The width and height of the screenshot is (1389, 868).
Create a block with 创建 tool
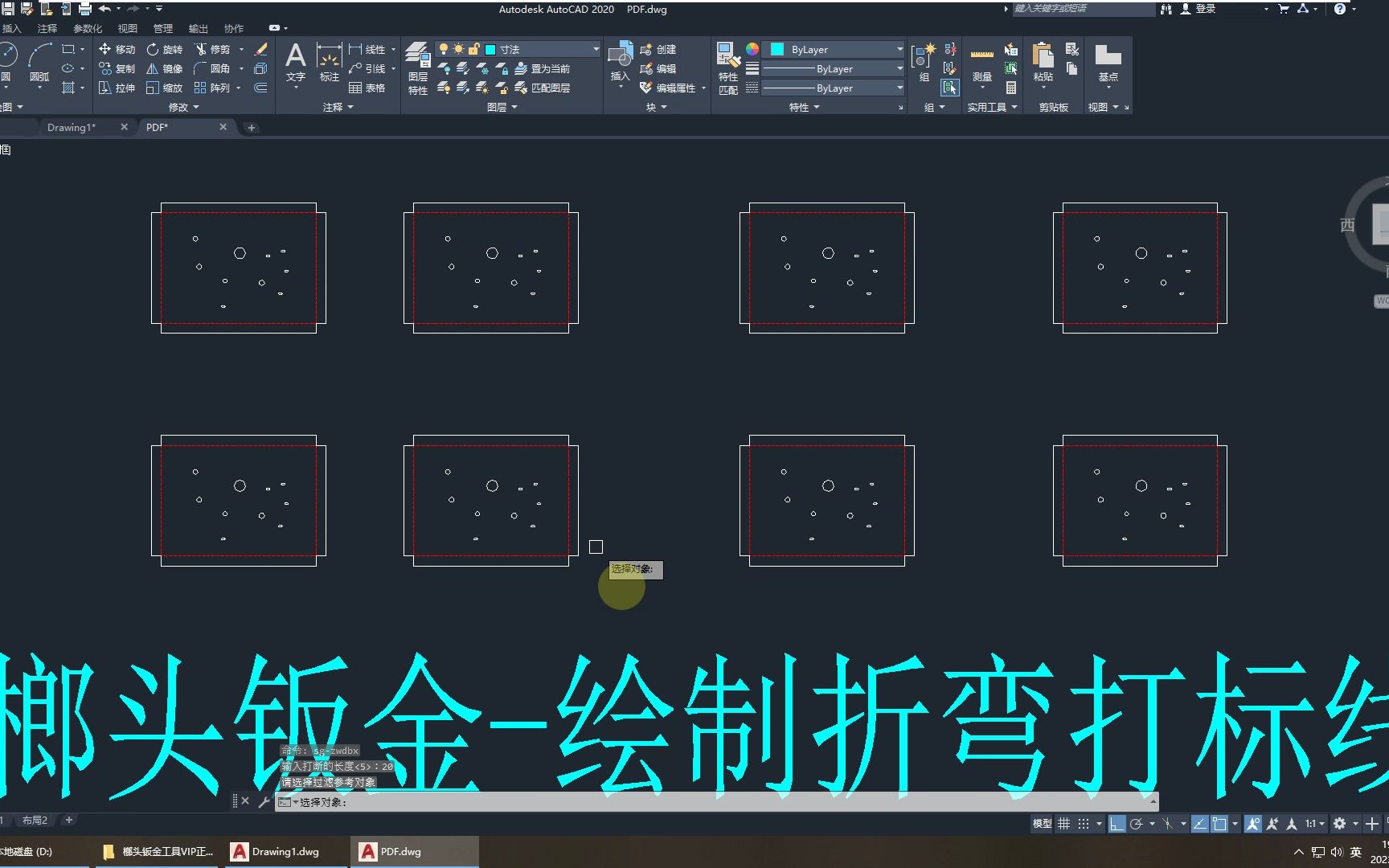pyautogui.click(x=666, y=49)
